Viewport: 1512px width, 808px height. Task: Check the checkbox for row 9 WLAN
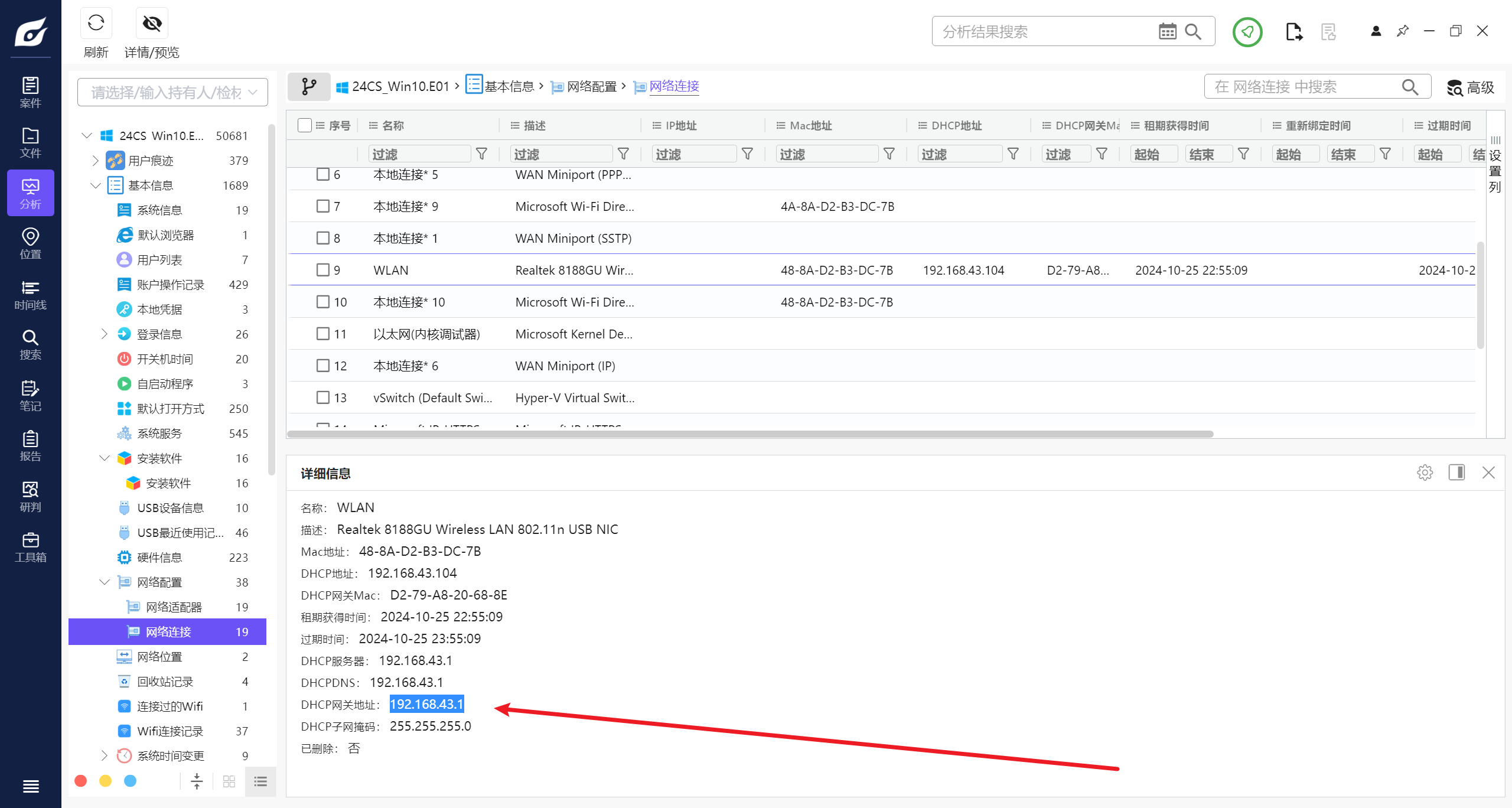(x=322, y=270)
